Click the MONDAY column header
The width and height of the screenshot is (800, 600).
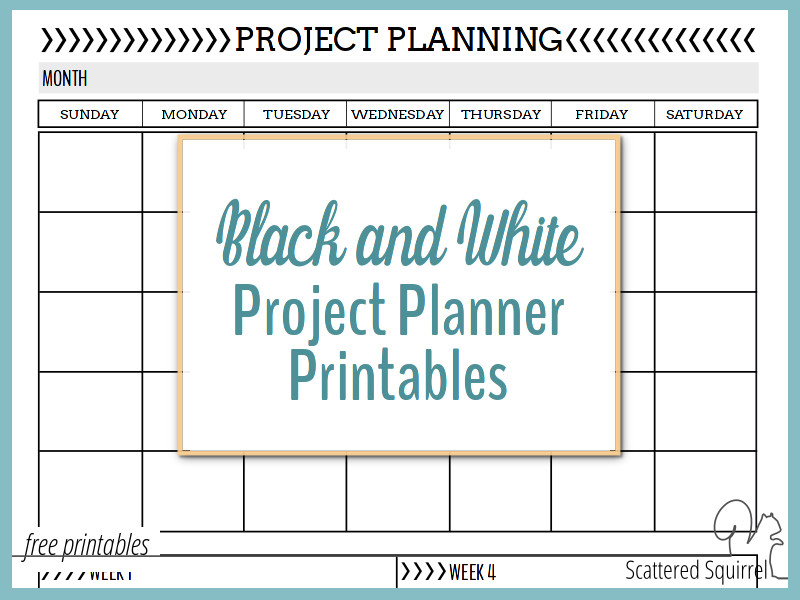[194, 114]
